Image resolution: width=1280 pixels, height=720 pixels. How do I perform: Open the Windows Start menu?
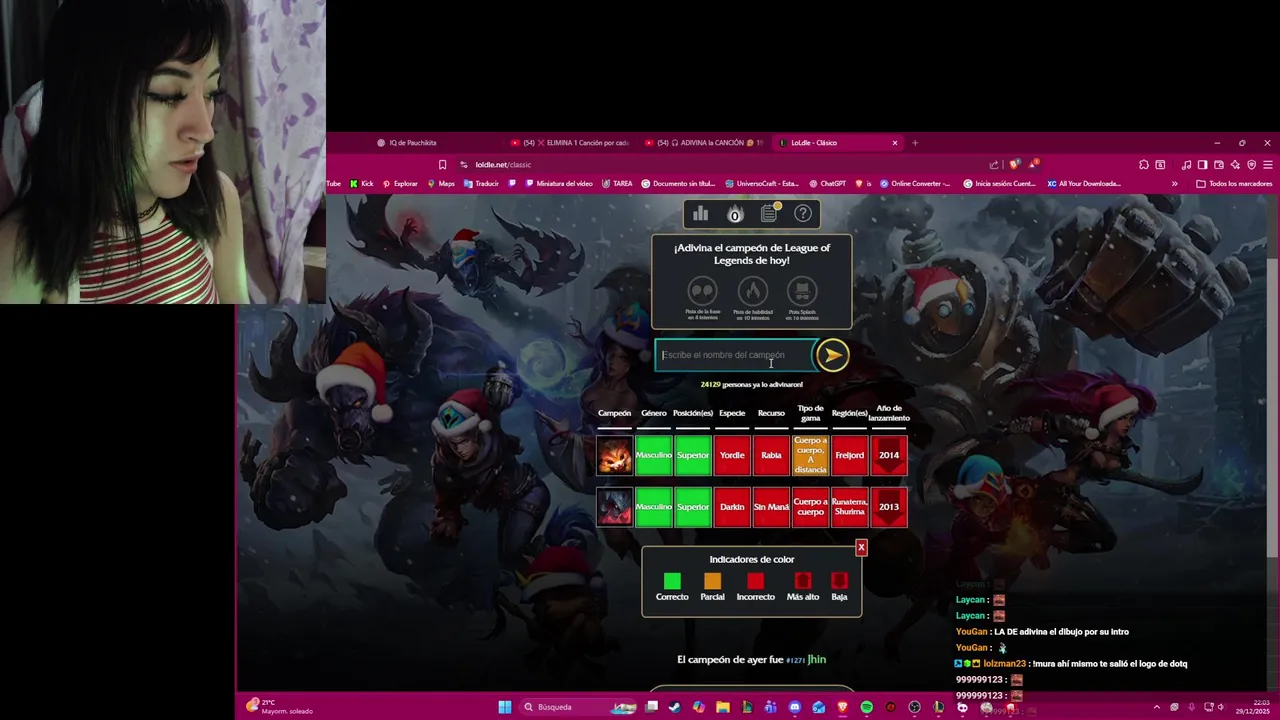[x=504, y=707]
